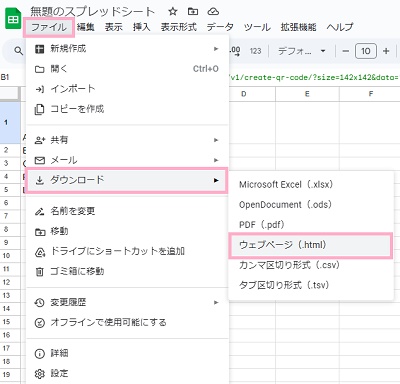Viewport: 400px width, 384px height.
Task: Open the デフォ... font dropdown
Action: (x=302, y=51)
